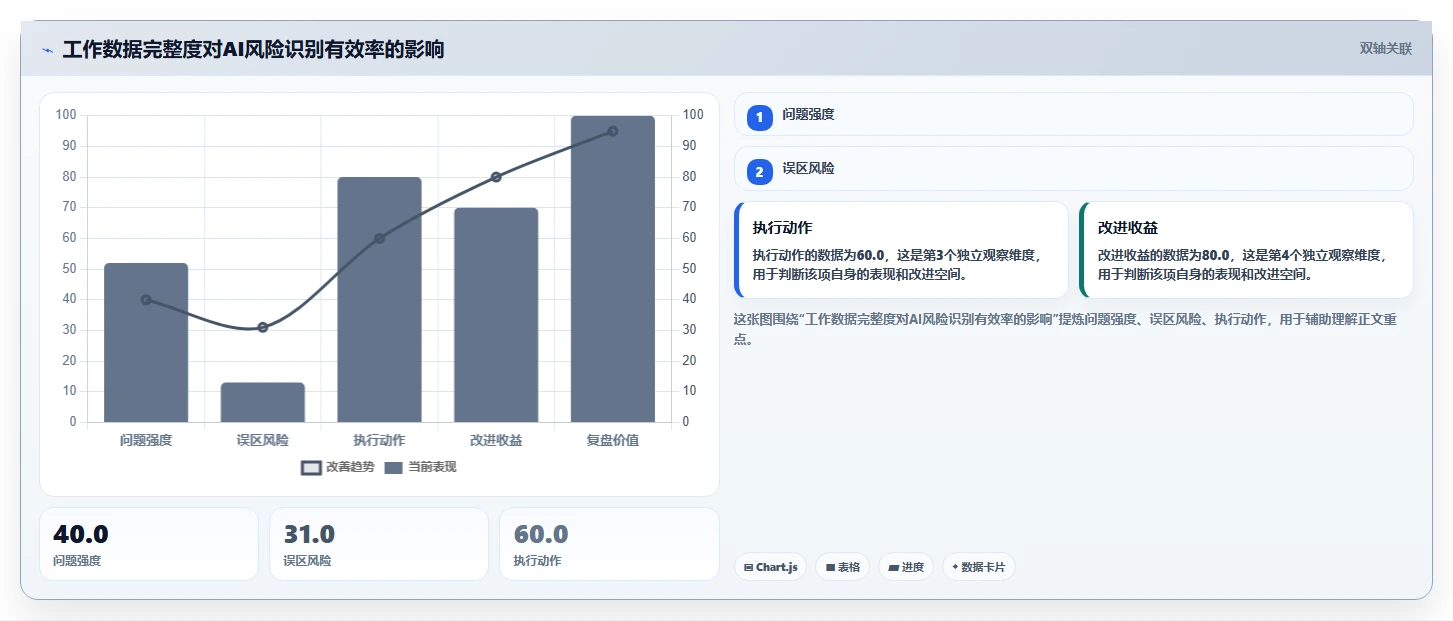Click the 复盘价值 x-axis label
Image resolution: width=1453 pixels, height=621 pixels.
click(613, 440)
